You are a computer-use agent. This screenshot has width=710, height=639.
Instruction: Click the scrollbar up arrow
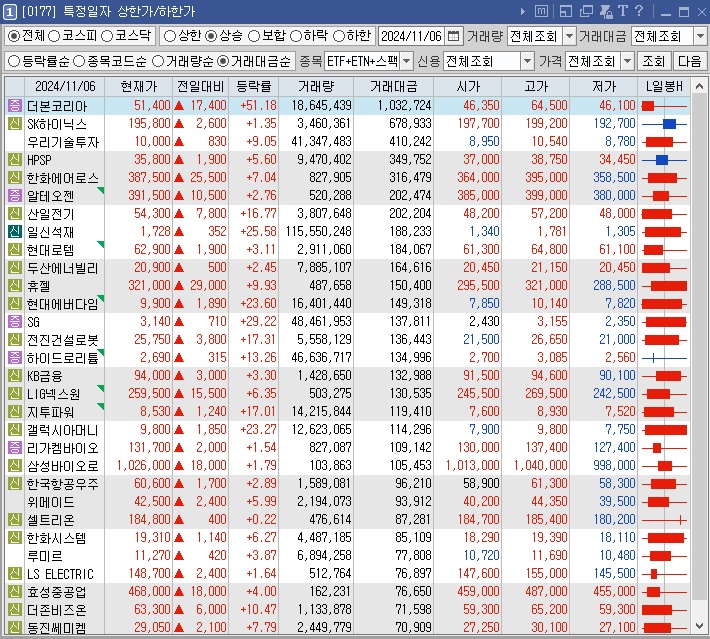point(699,86)
